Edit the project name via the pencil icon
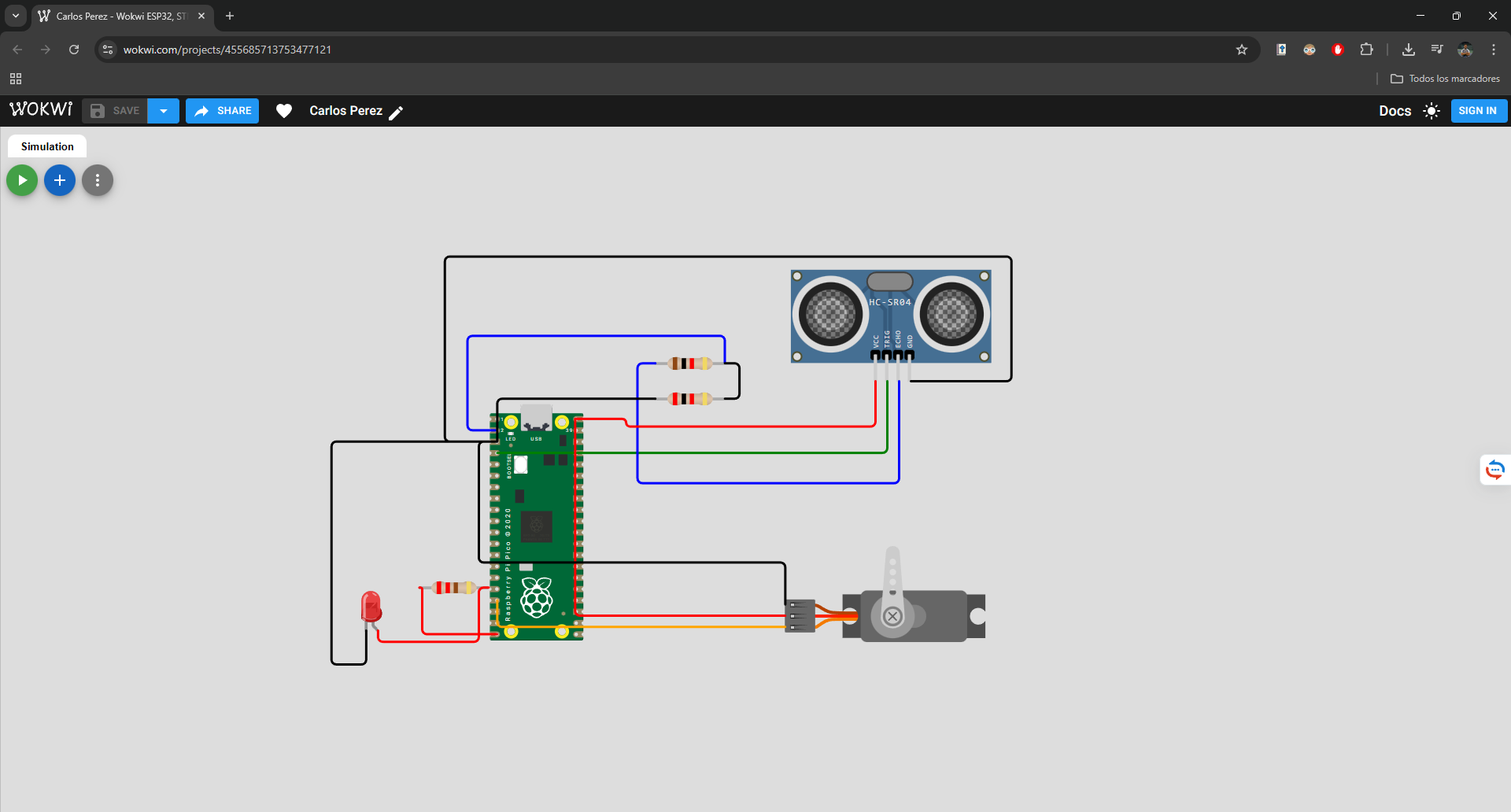 coord(397,112)
